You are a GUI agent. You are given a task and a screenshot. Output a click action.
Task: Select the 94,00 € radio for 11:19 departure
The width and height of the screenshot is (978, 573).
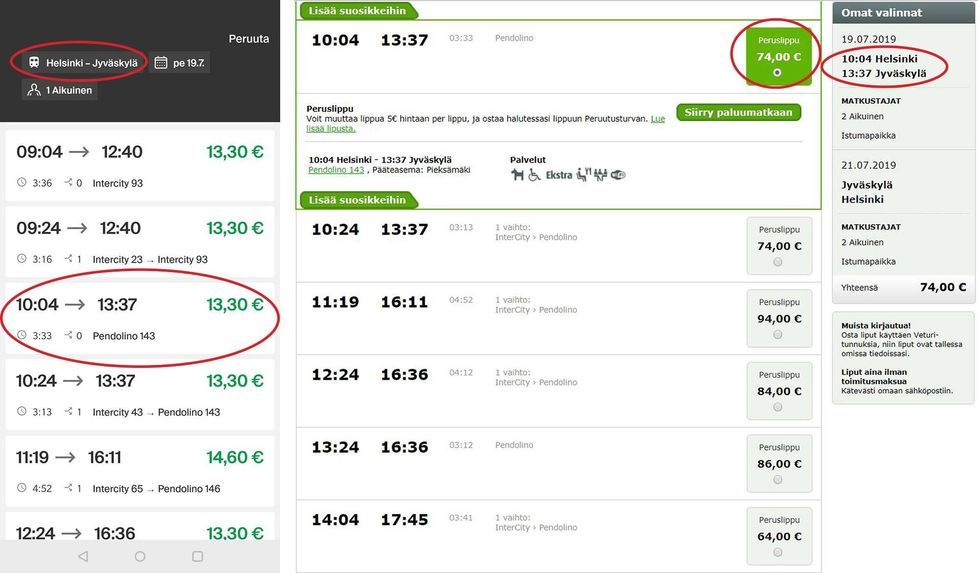pyautogui.click(x=778, y=335)
